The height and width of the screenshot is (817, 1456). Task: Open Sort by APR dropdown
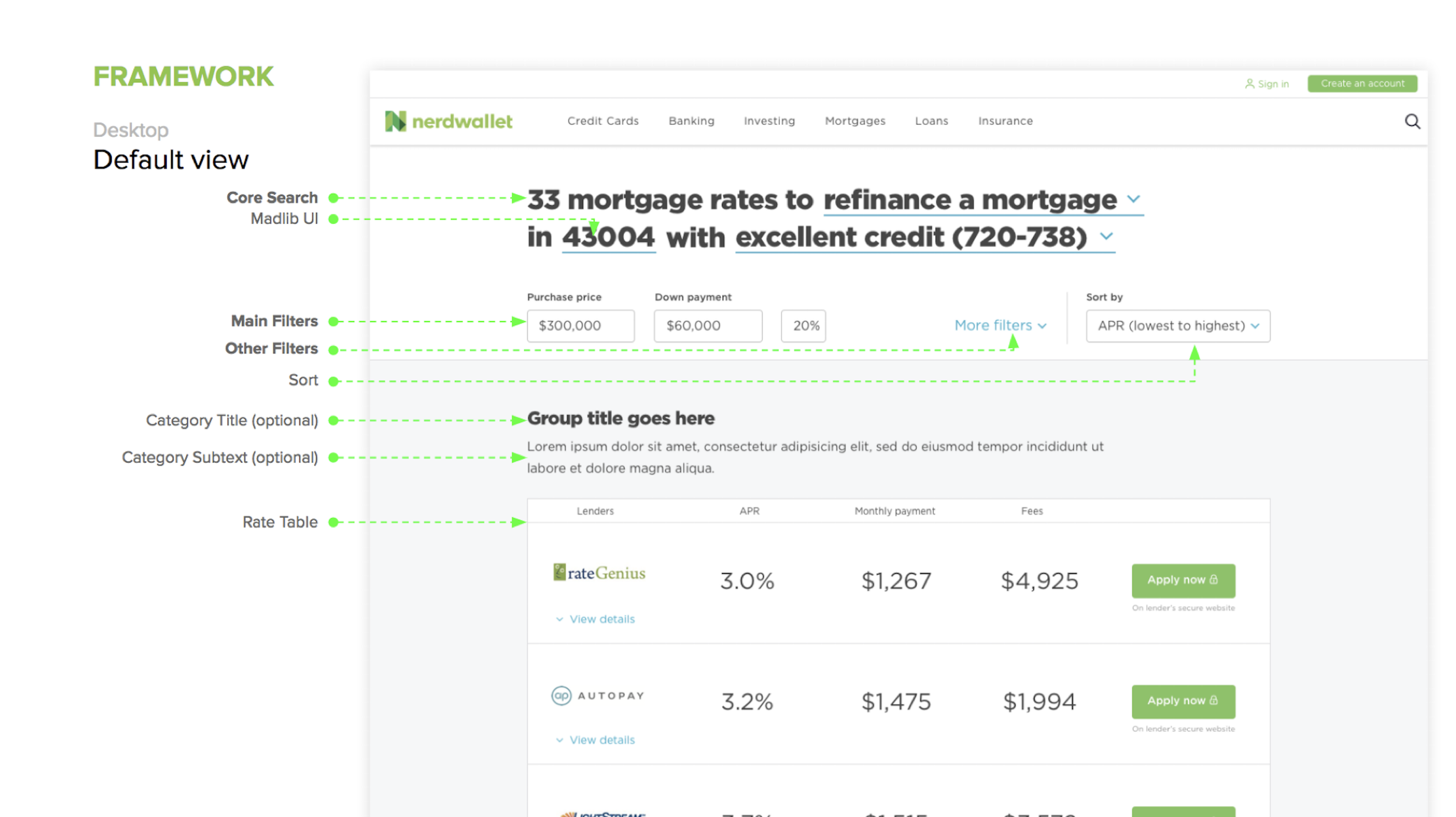(x=1178, y=326)
